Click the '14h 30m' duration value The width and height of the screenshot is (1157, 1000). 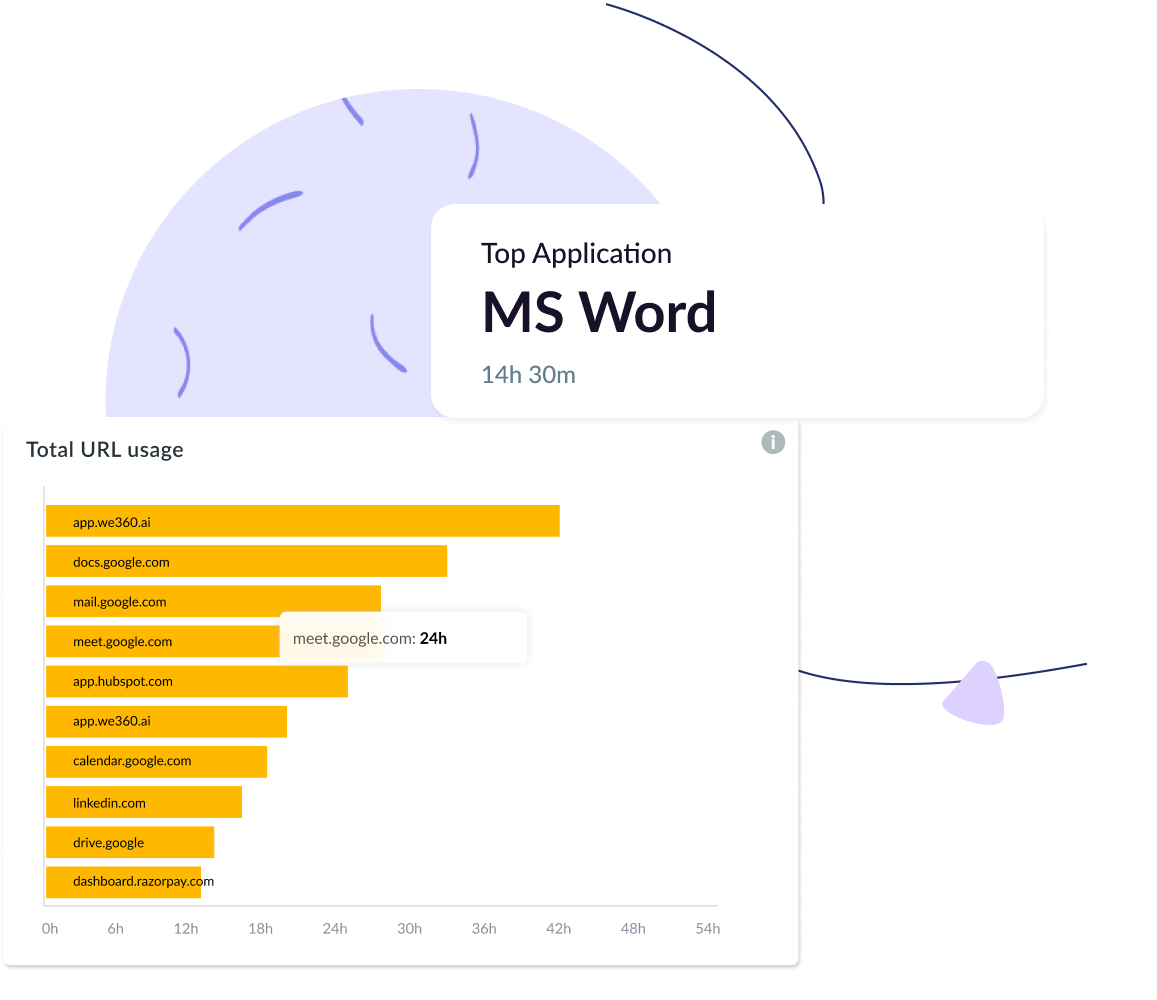[x=528, y=375]
